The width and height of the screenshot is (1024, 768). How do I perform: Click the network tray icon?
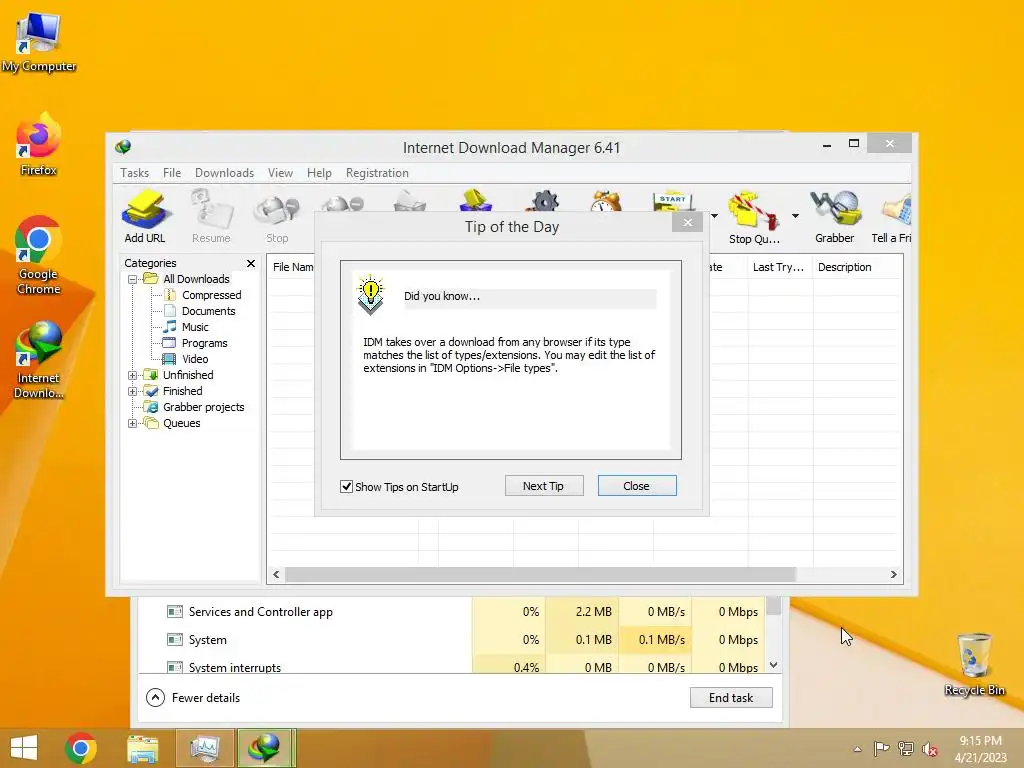point(906,749)
